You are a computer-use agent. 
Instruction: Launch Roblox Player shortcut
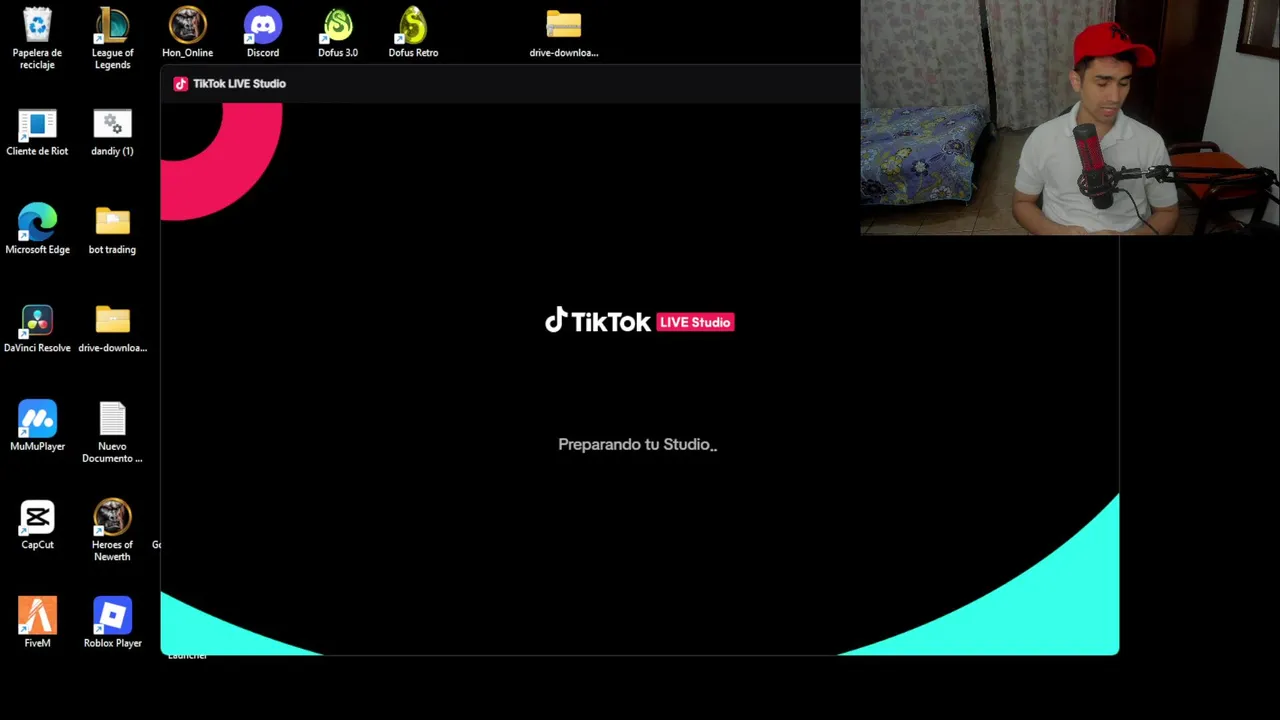coord(112,623)
